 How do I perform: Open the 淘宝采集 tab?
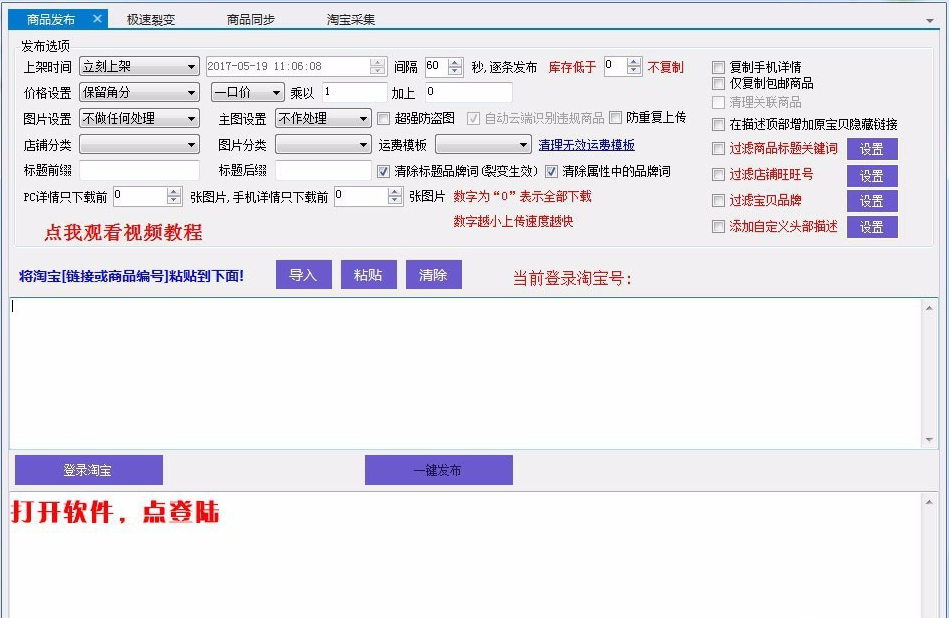tap(351, 19)
